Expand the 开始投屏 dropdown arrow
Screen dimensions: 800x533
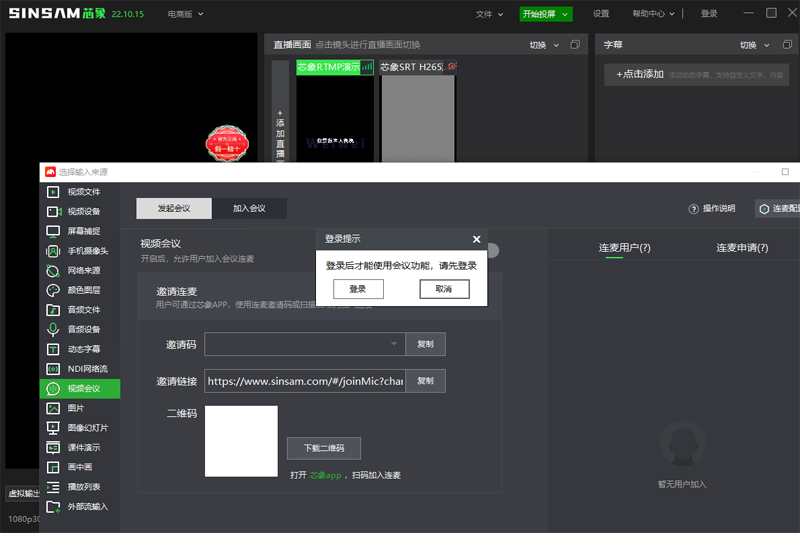click(x=565, y=14)
